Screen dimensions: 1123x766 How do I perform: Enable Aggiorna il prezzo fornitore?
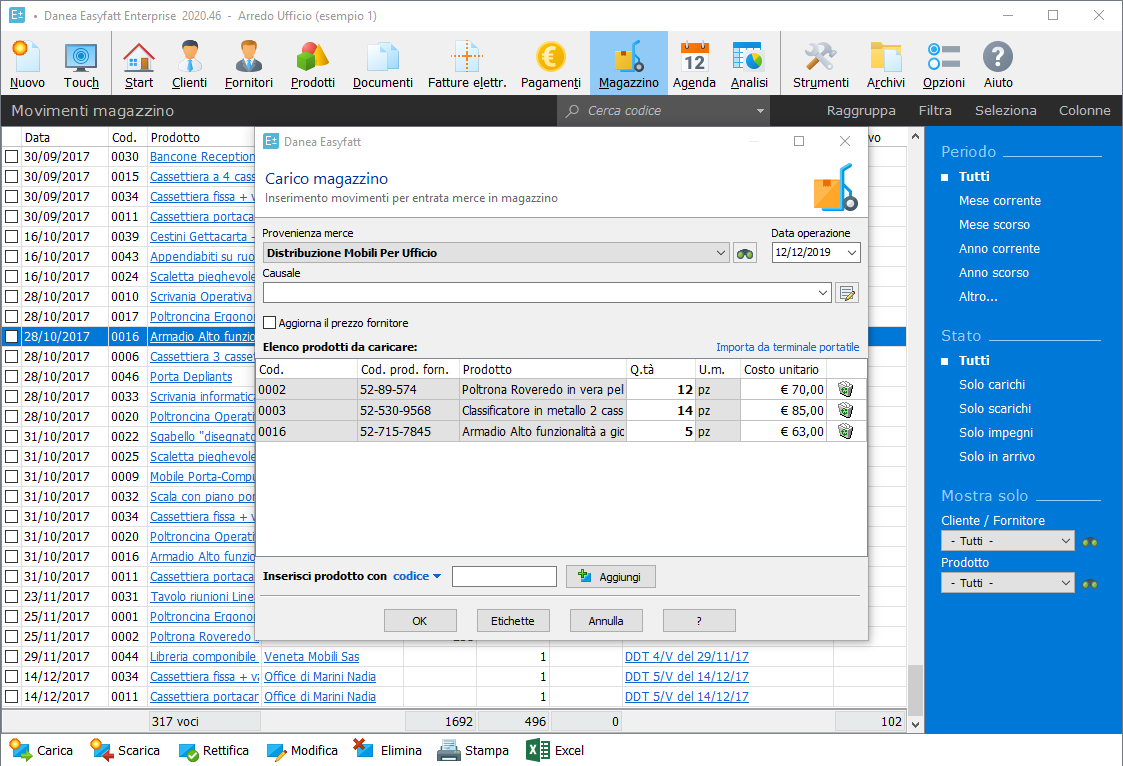point(269,322)
